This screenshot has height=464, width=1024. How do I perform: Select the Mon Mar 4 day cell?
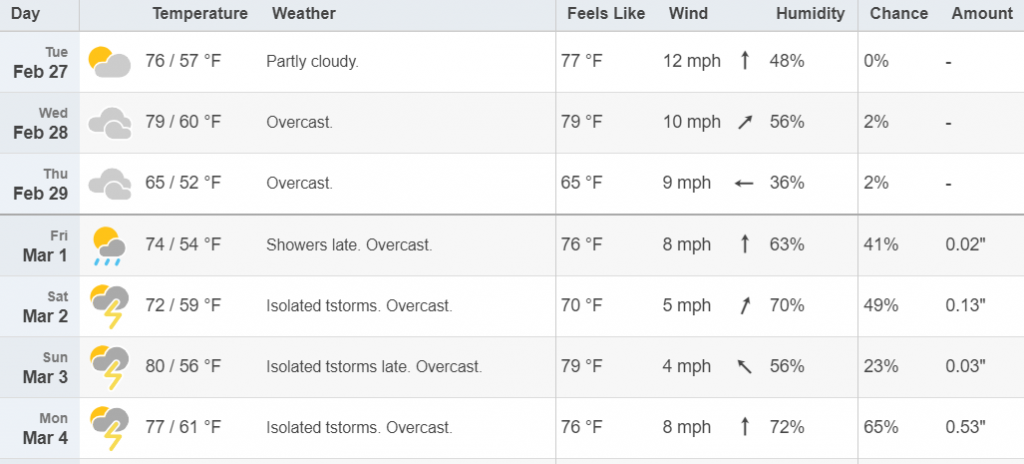40,428
